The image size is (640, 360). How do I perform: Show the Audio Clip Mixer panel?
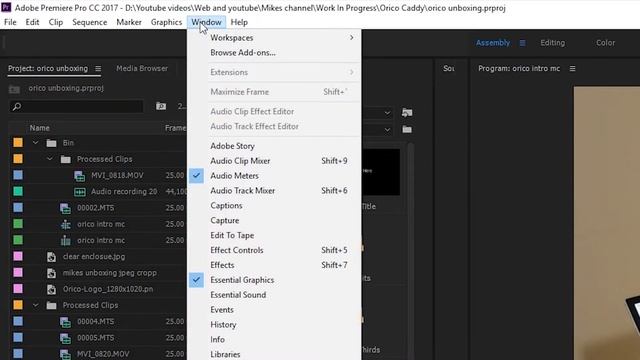point(274,161)
